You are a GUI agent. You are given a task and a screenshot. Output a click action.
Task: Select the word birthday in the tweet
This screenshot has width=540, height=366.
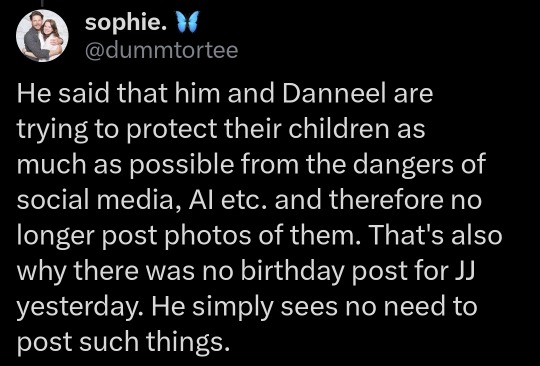pyautogui.click(x=292, y=271)
